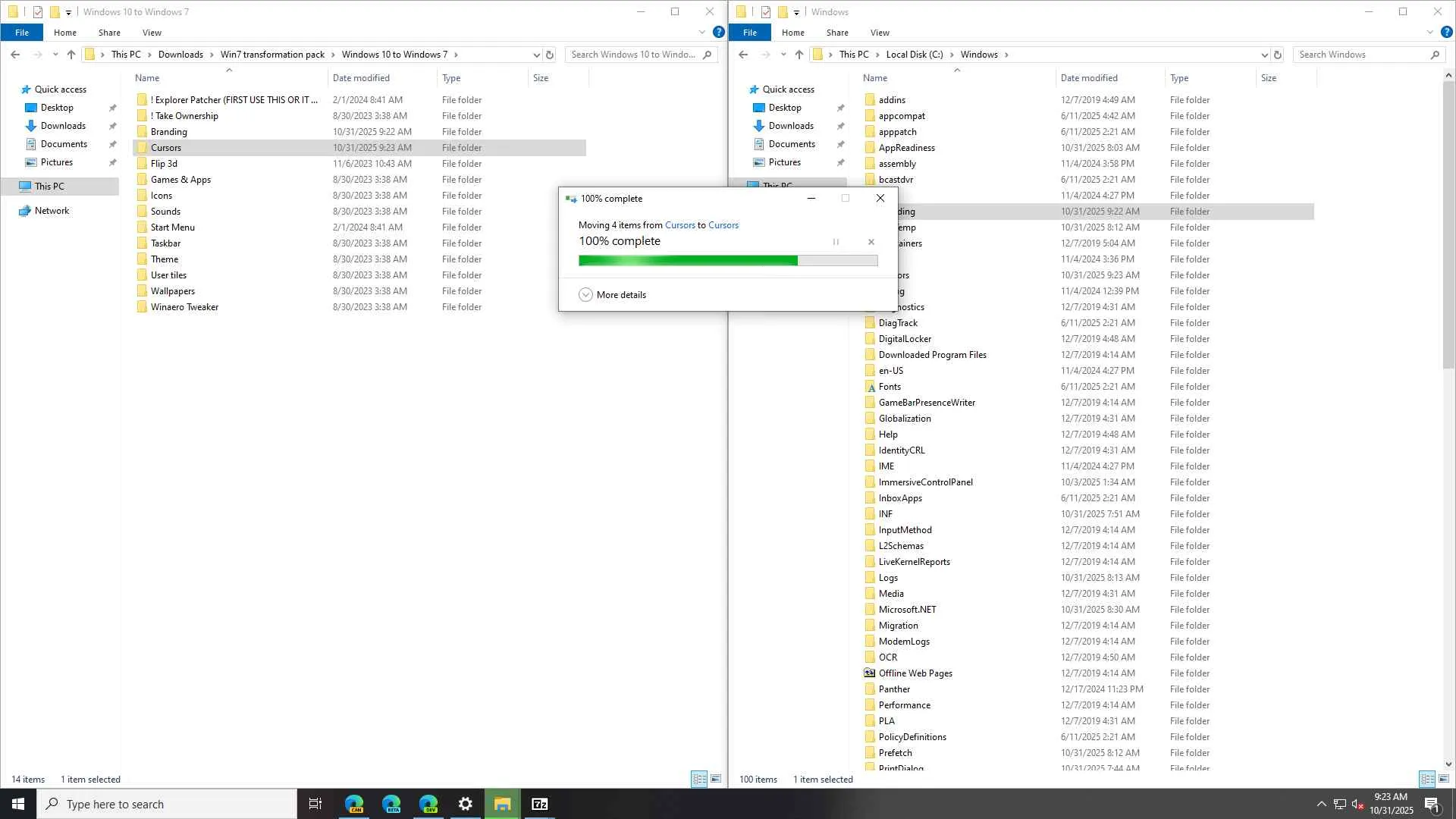Open the Share tab in right window

tap(837, 33)
